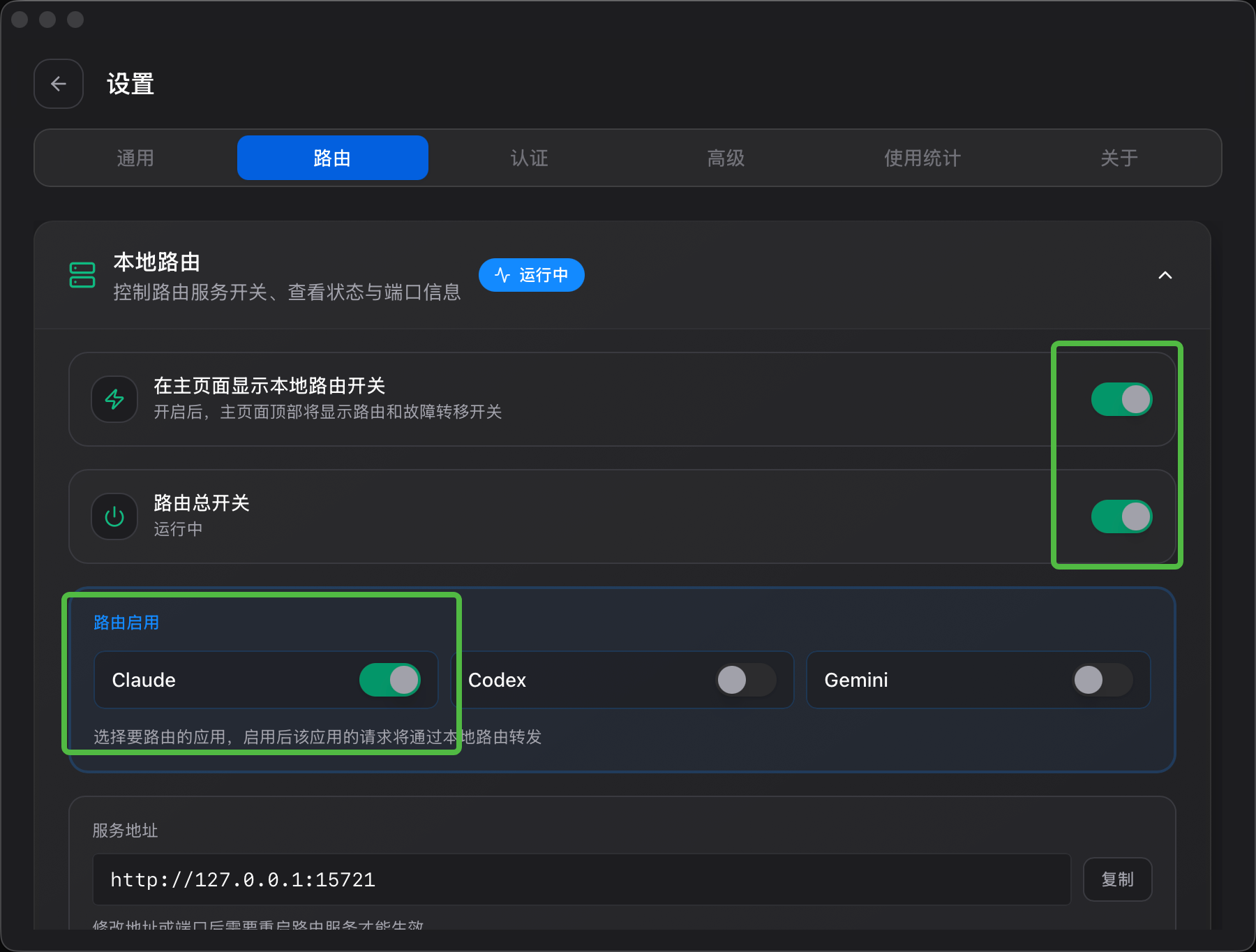Click the 运行中 status badge
1256x952 pixels.
(x=531, y=275)
